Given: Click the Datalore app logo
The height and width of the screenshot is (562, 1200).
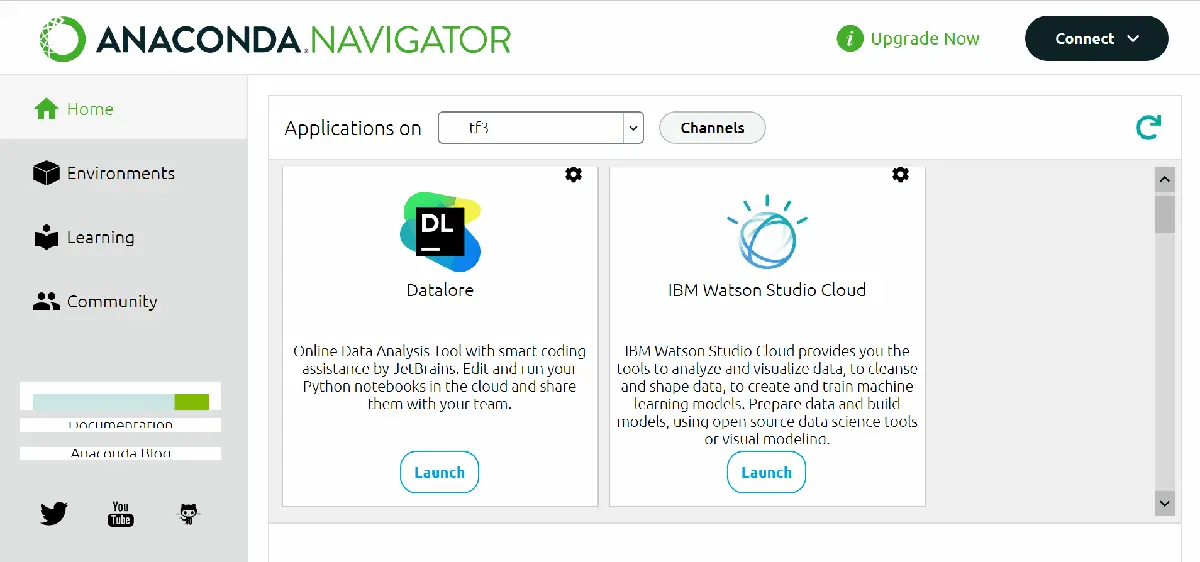Looking at the screenshot, I should (441, 232).
